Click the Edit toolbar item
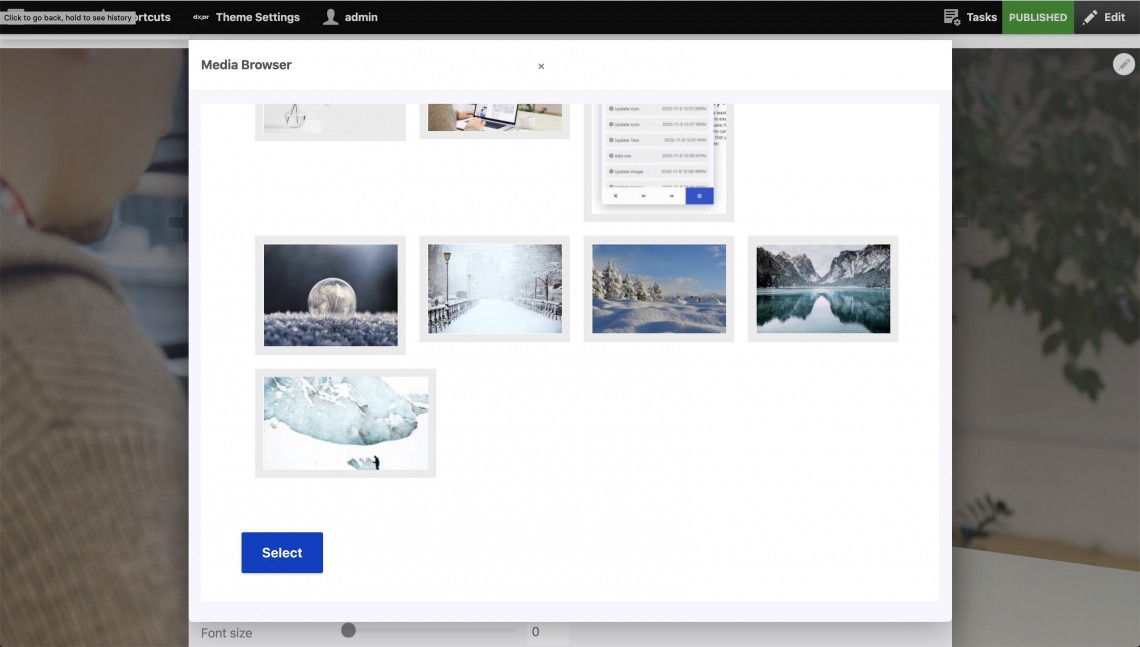The image size is (1140, 647). (1103, 17)
